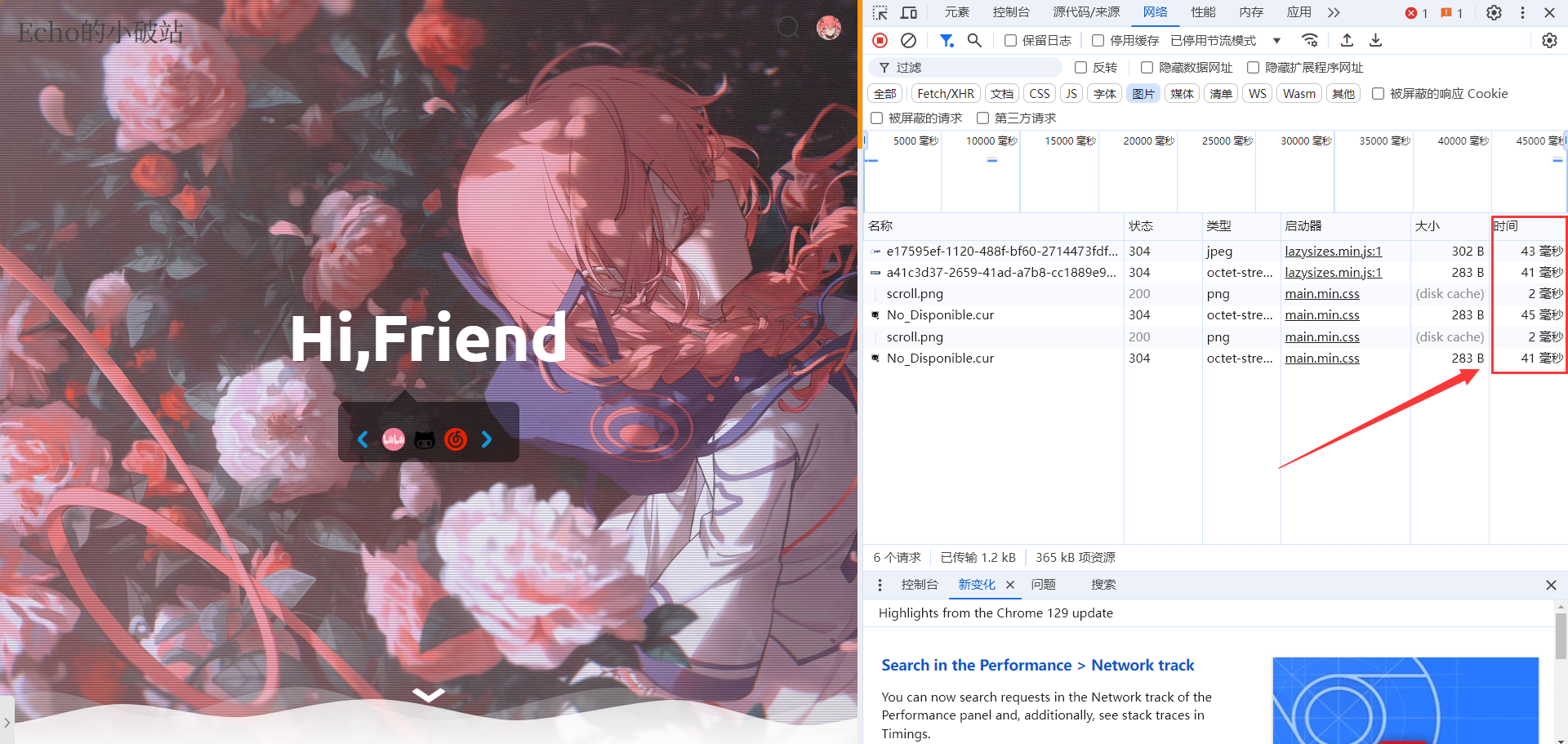The image size is (1568, 744).
Task: Click the export HAR download icon
Action: [1375, 40]
